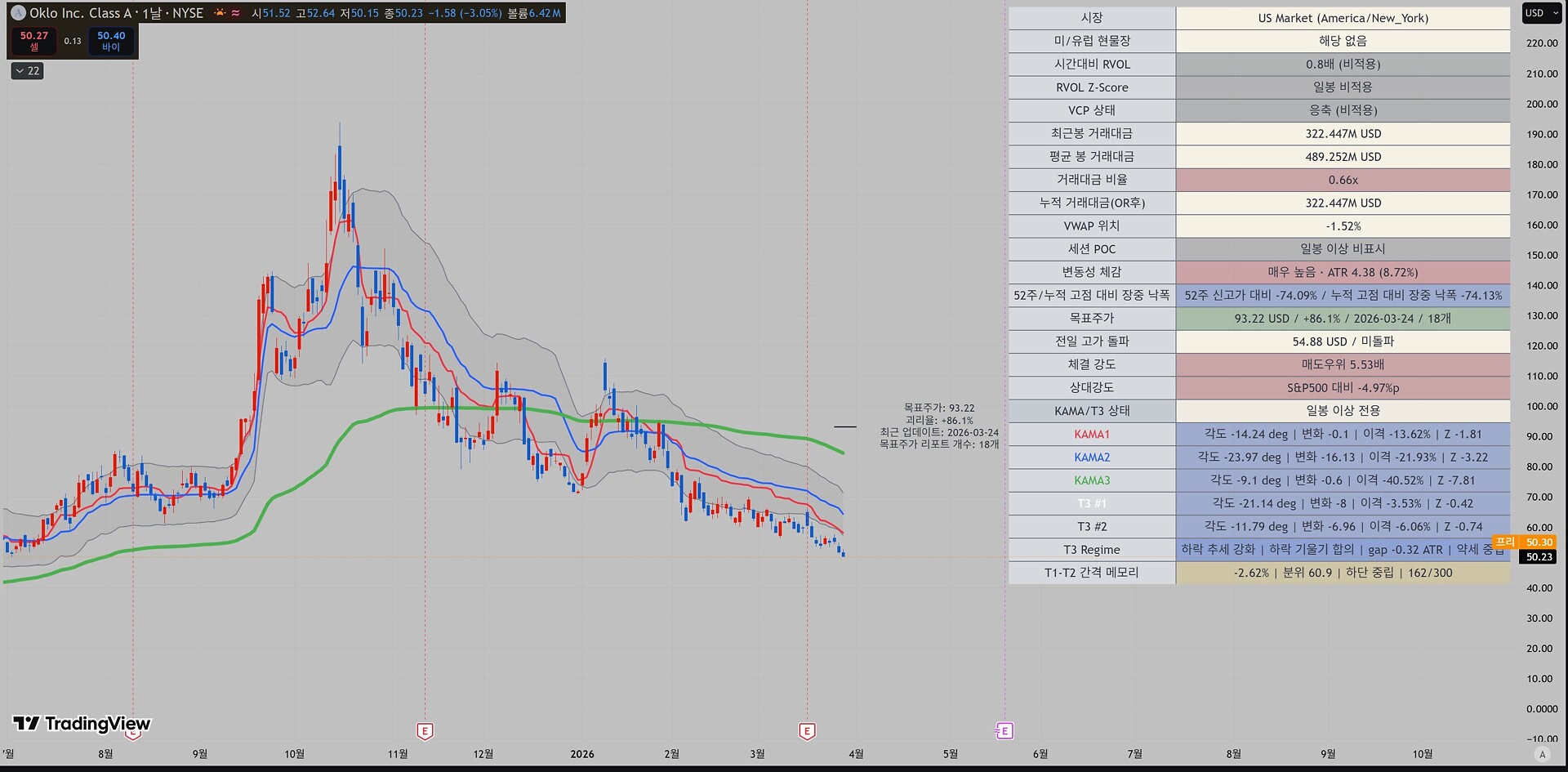
Task: Click the 각도 -23.97 deg KAMA2 value cell
Action: tap(1343, 457)
